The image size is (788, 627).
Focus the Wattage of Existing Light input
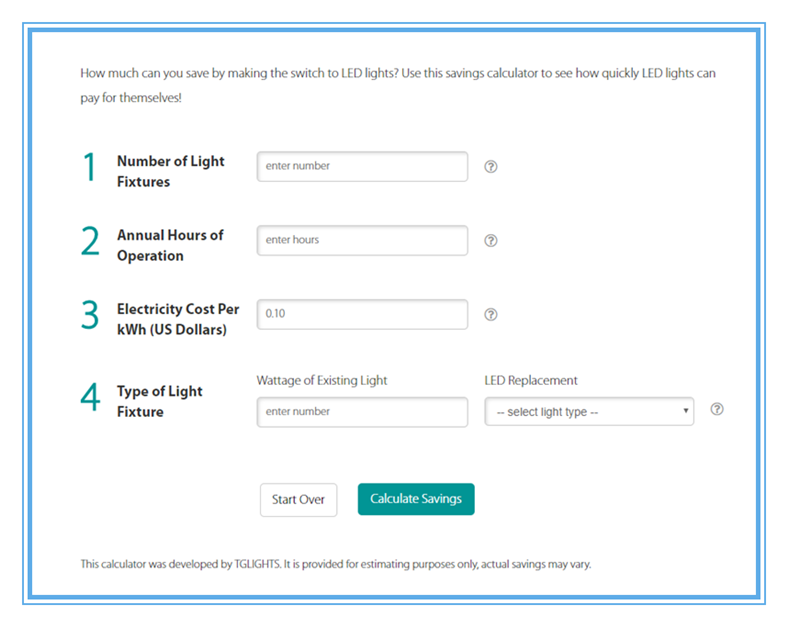pyautogui.click(x=362, y=412)
